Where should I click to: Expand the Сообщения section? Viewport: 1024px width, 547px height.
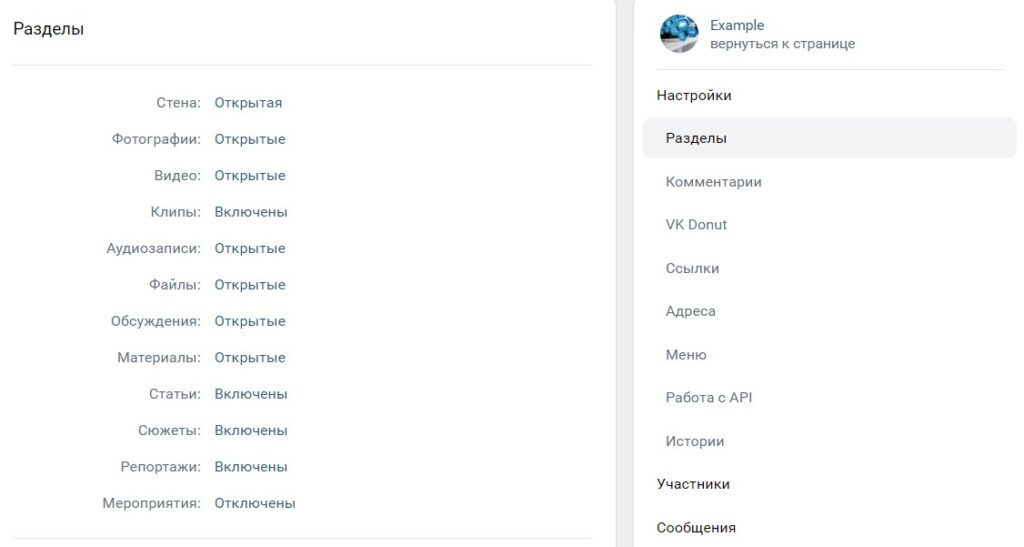coord(696,527)
